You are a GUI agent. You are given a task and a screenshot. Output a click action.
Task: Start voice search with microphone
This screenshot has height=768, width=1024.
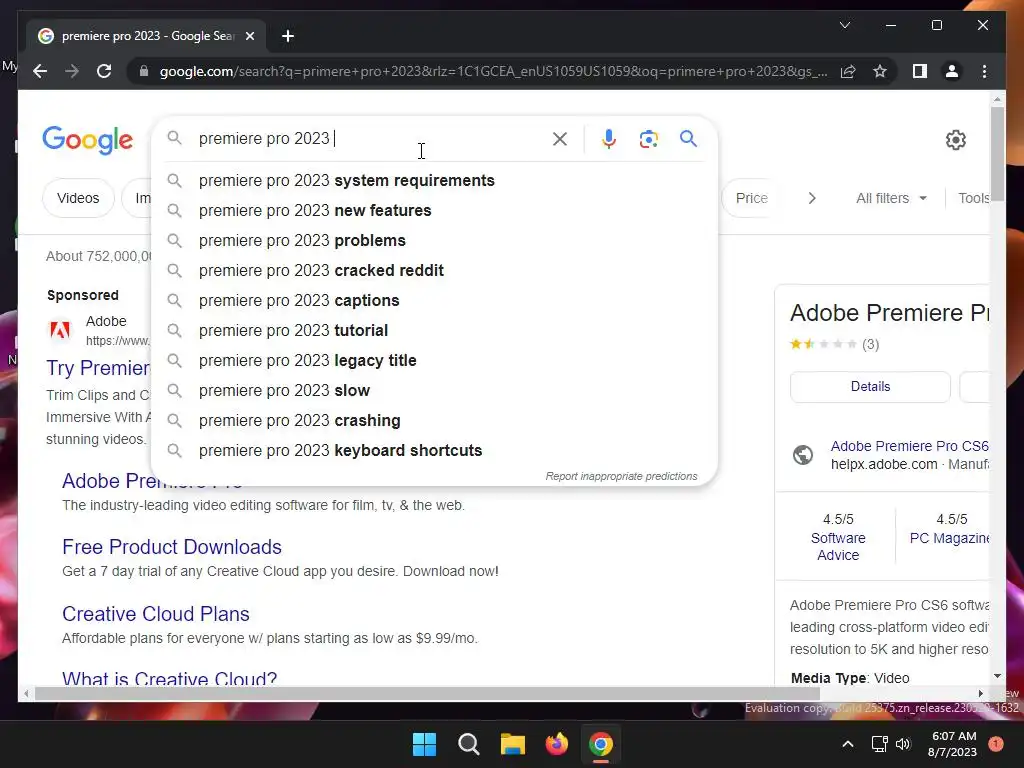pyautogui.click(x=609, y=138)
